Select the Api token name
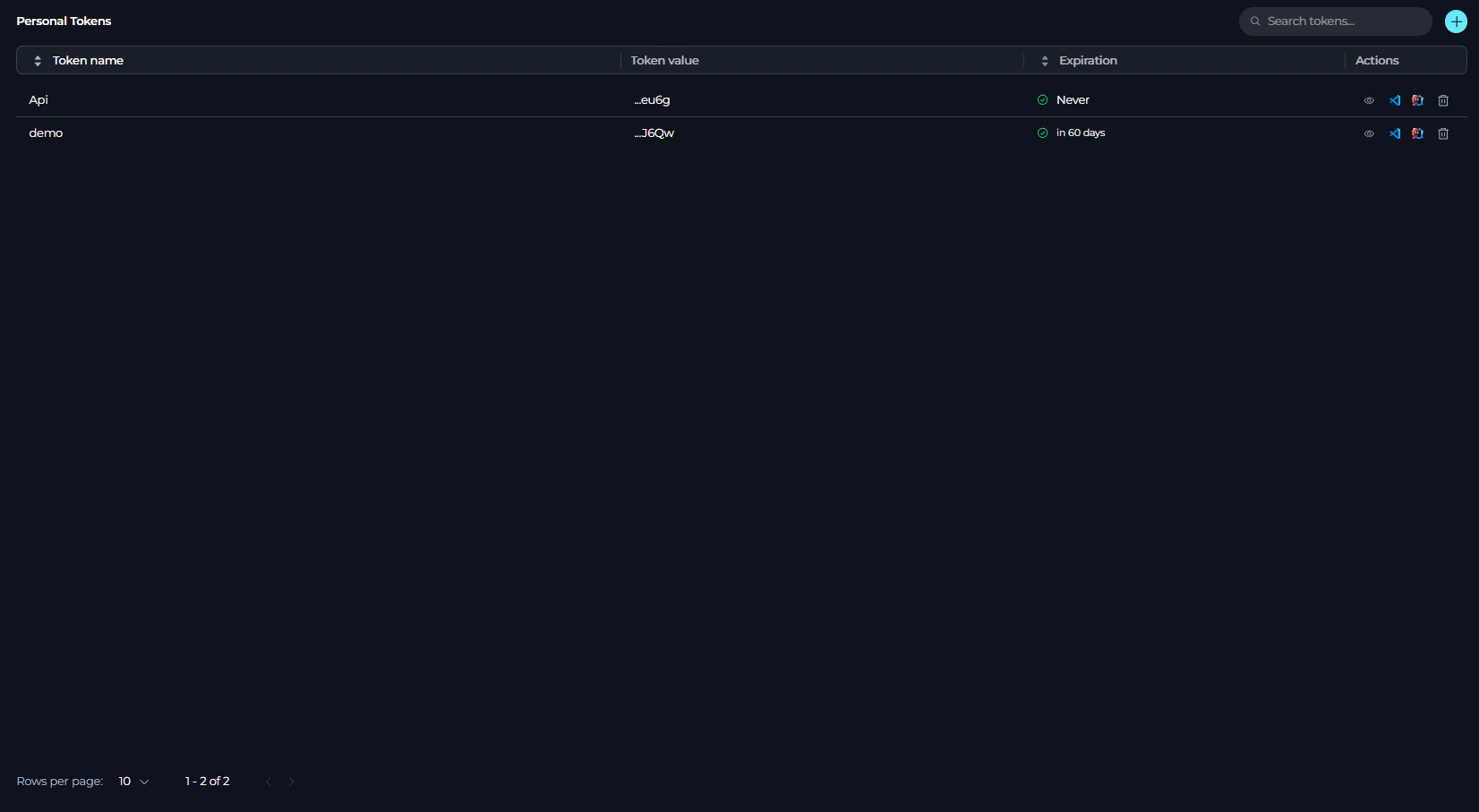 coord(38,100)
